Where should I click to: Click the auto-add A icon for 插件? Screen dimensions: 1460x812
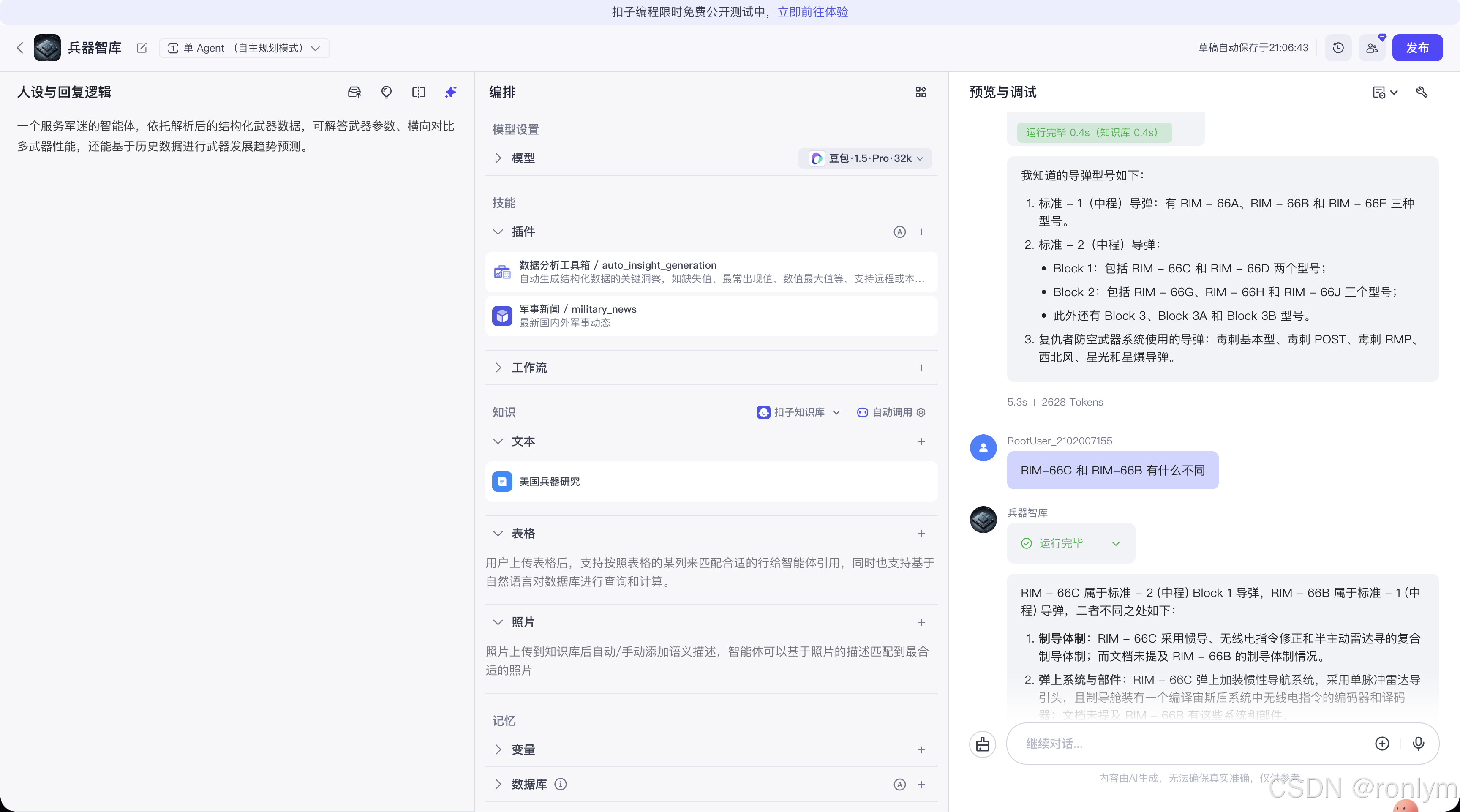pos(899,232)
